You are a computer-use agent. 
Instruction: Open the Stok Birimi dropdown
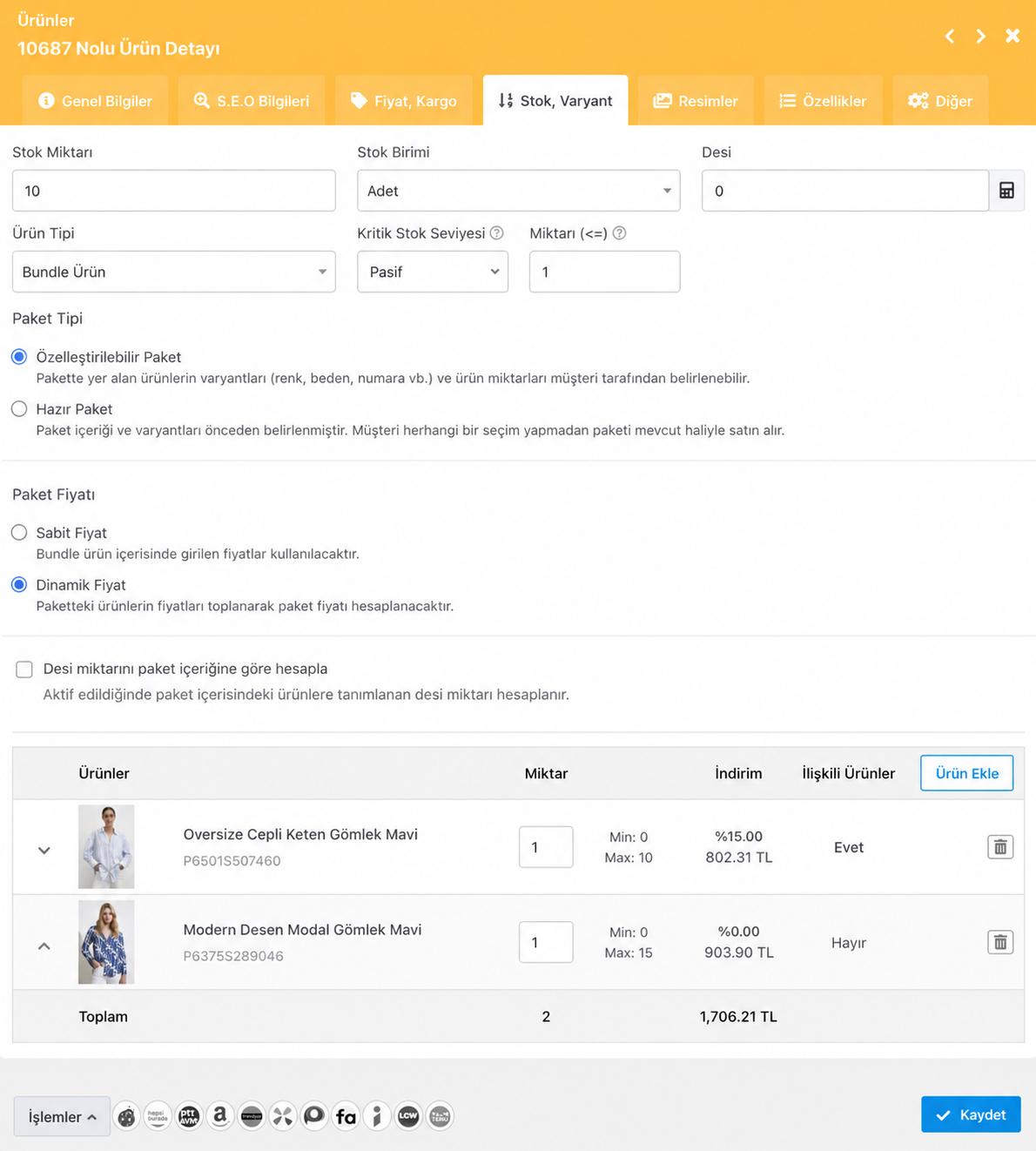click(x=519, y=191)
